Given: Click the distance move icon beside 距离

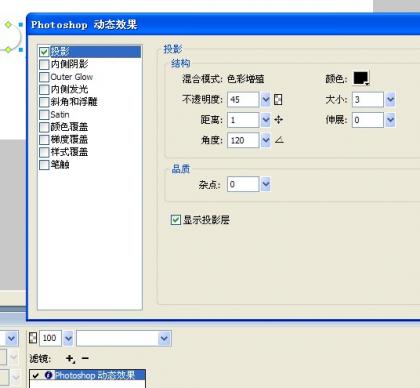Looking at the screenshot, I should click(279, 120).
